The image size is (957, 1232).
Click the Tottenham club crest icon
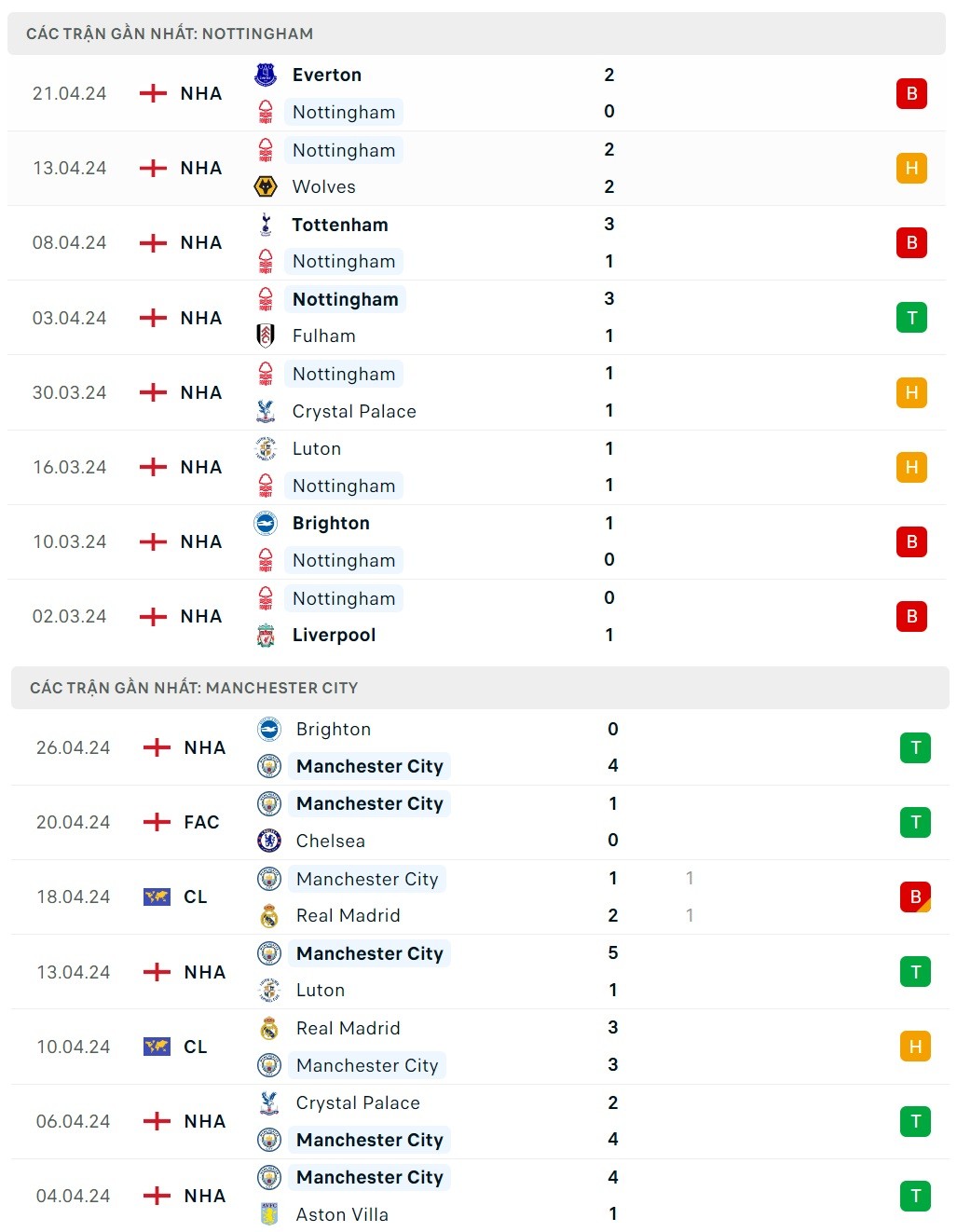pos(266,225)
